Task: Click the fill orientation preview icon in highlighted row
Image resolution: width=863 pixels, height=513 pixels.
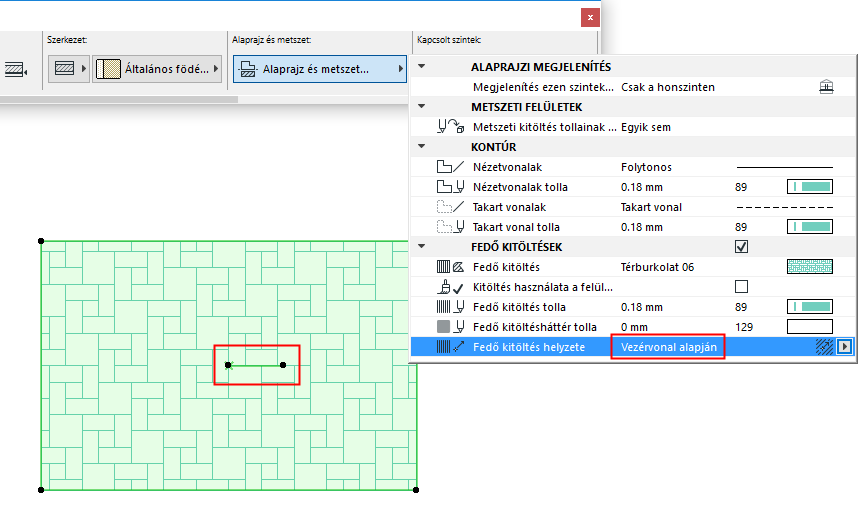Action: pyautogui.click(x=824, y=347)
